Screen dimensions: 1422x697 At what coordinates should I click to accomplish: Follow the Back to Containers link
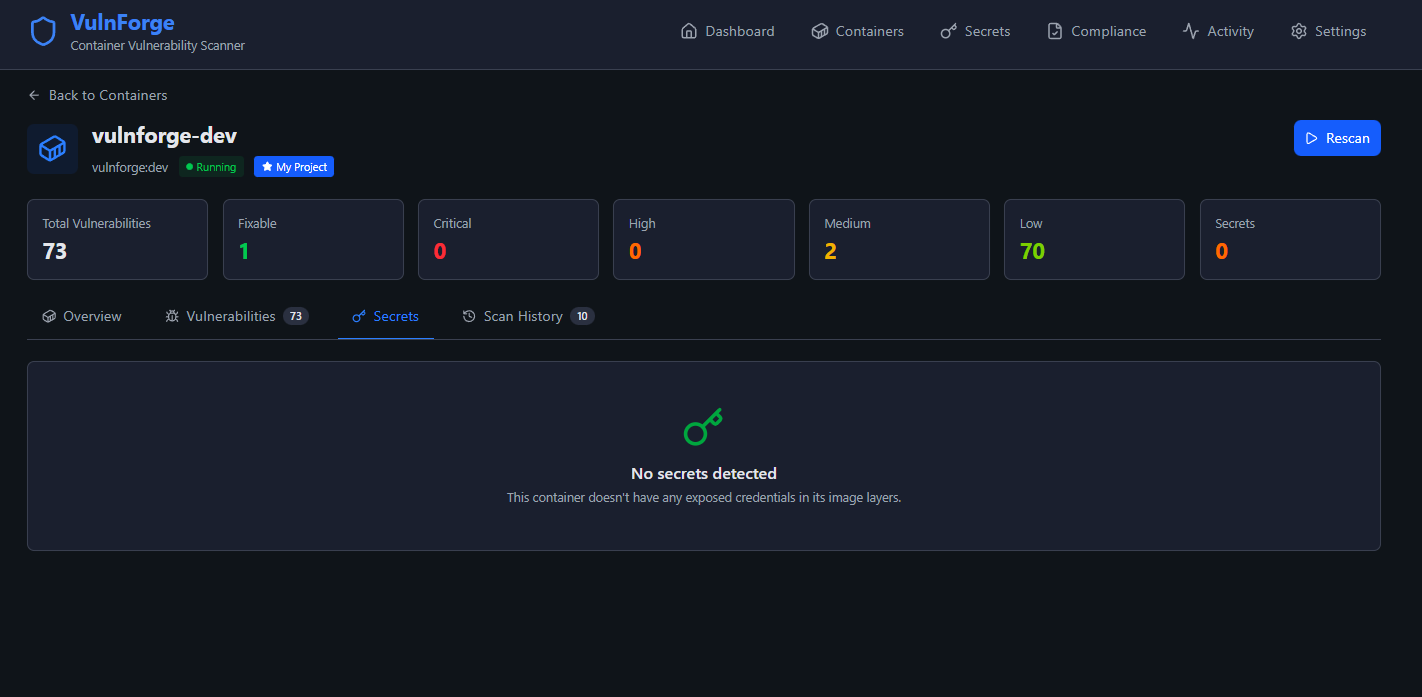(108, 95)
